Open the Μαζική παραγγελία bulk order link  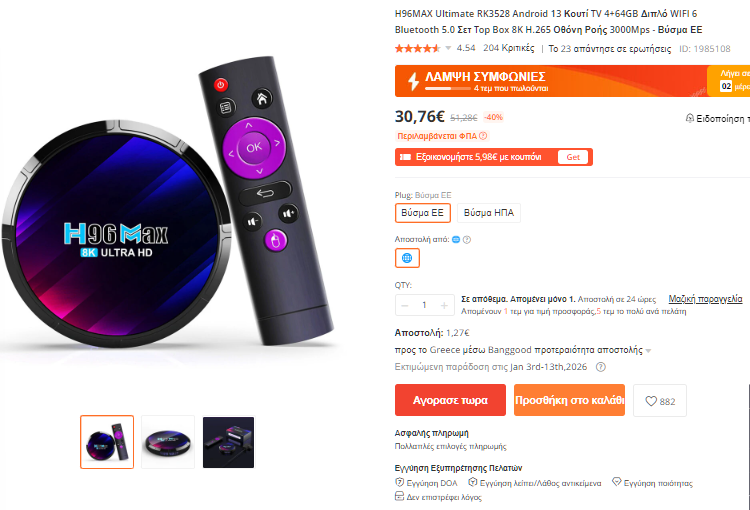[x=705, y=299]
